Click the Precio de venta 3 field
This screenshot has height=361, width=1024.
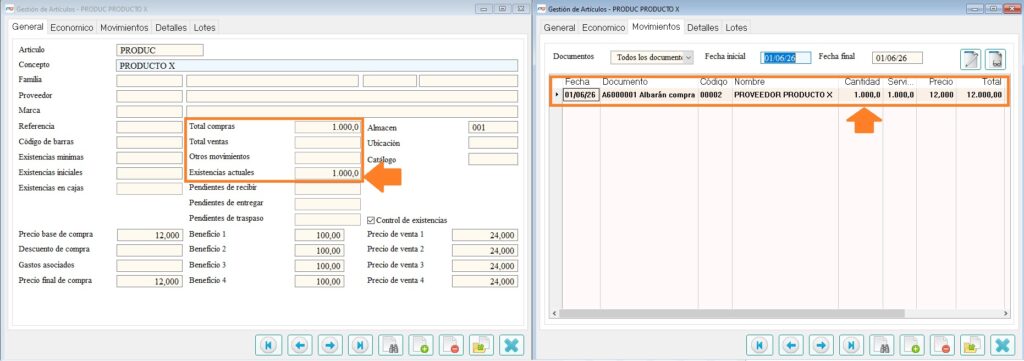point(485,266)
